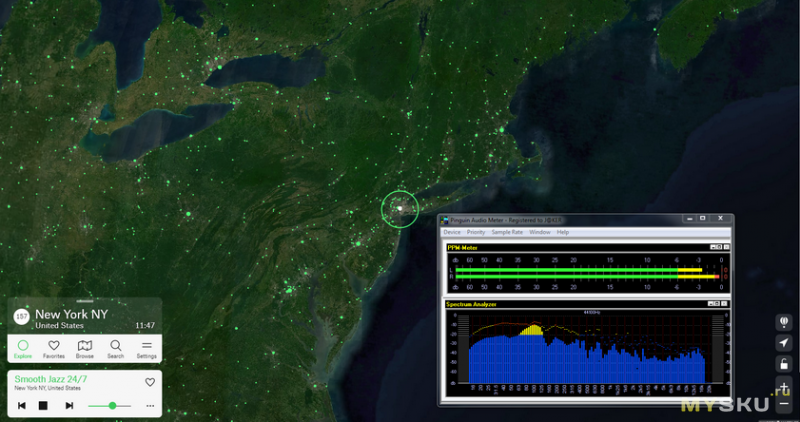The width and height of the screenshot is (800, 422).
Task: Click the locate me arrow icon
Action: pos(785,343)
